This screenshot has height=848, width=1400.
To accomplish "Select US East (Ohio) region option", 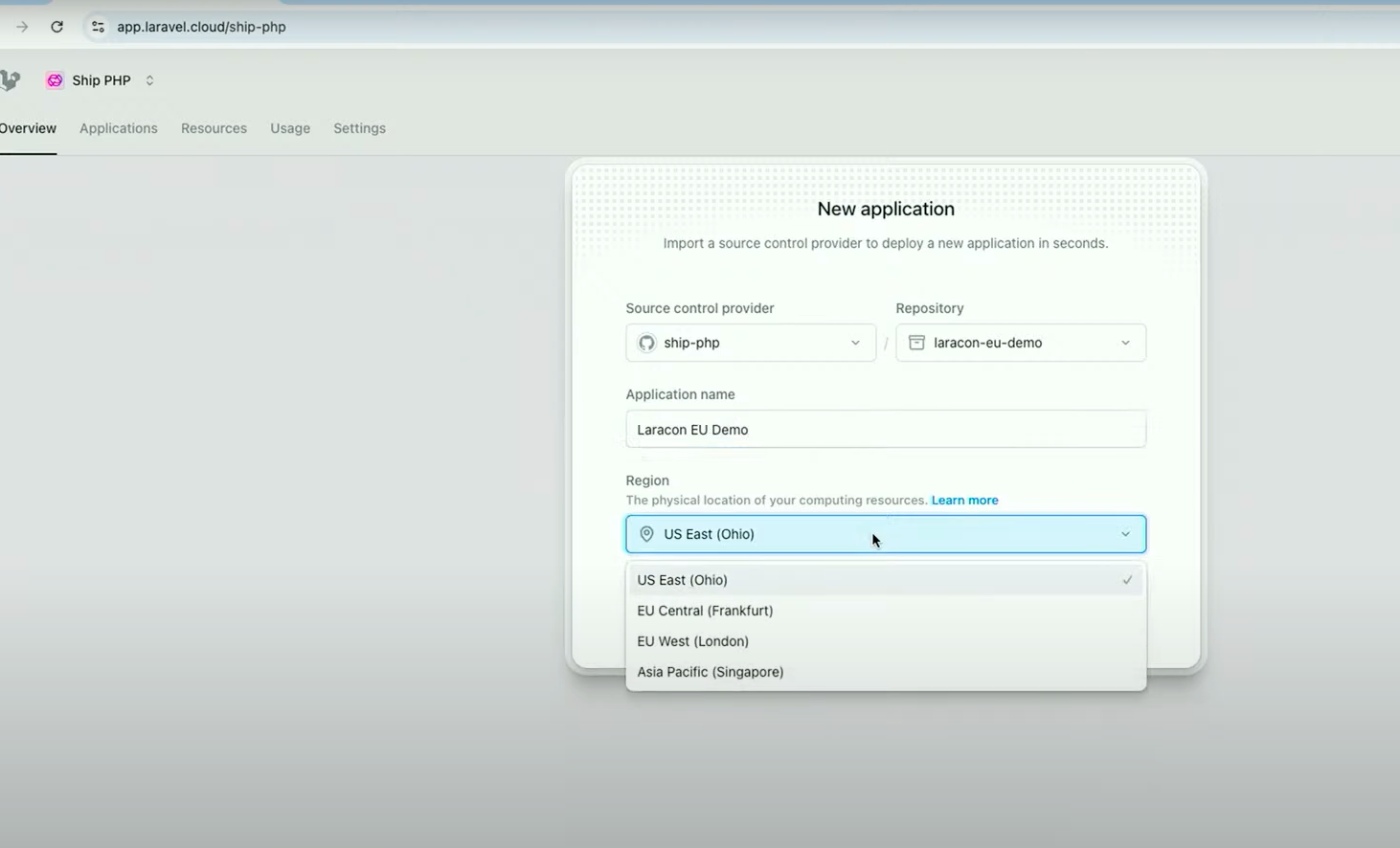I will [x=886, y=580].
